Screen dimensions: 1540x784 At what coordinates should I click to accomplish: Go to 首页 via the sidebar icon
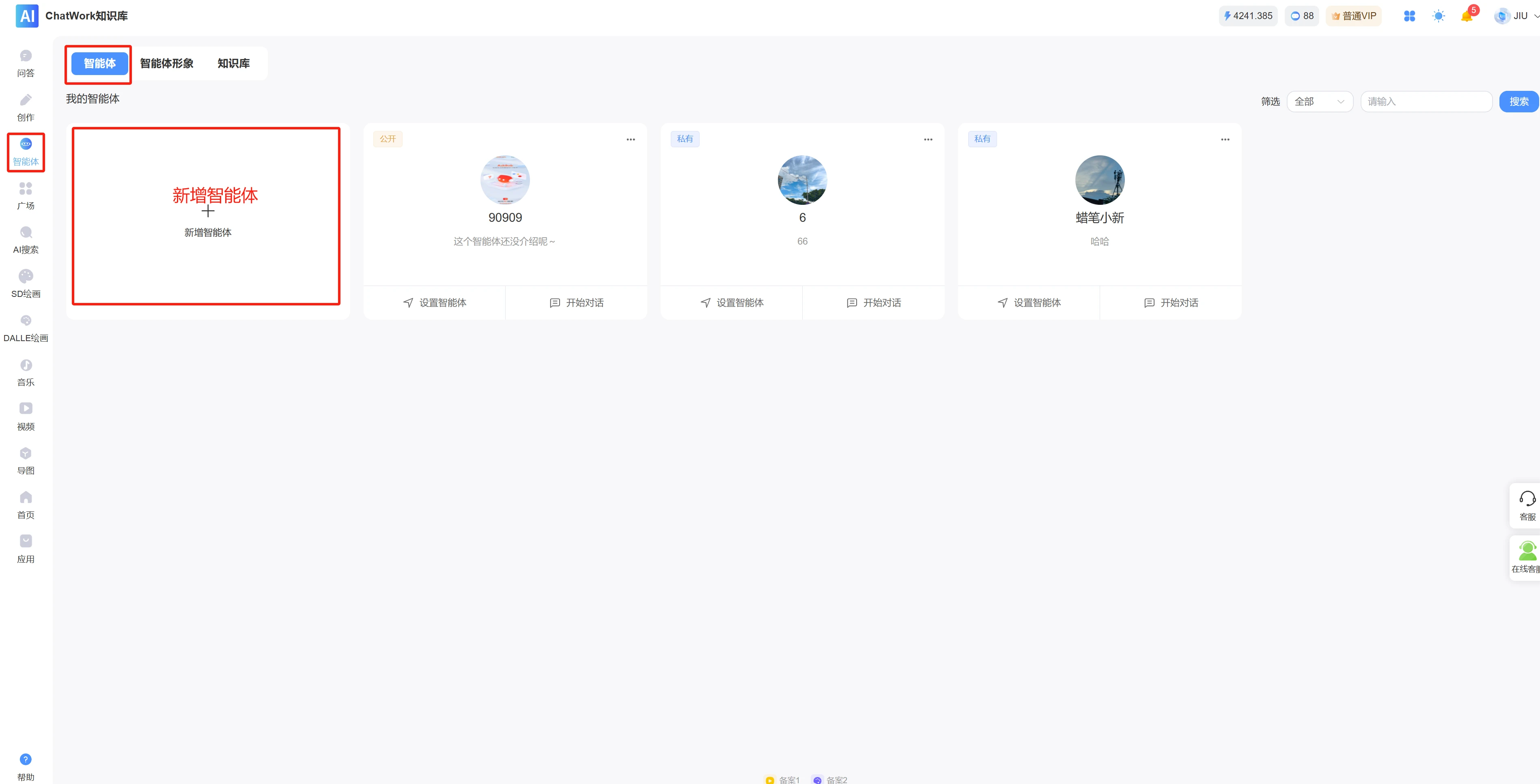pyautogui.click(x=26, y=504)
